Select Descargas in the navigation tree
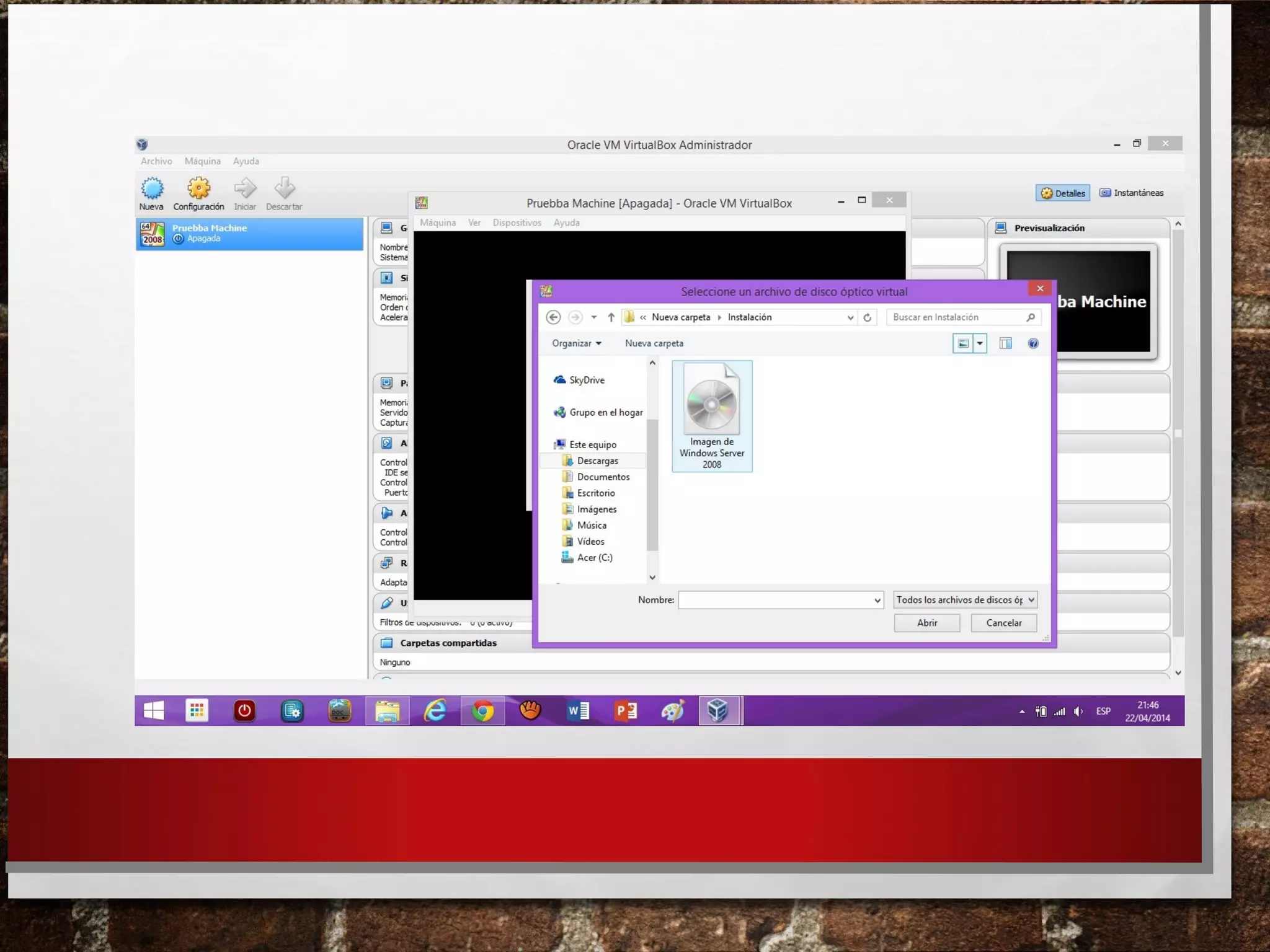The height and width of the screenshot is (952, 1270). pos(597,461)
